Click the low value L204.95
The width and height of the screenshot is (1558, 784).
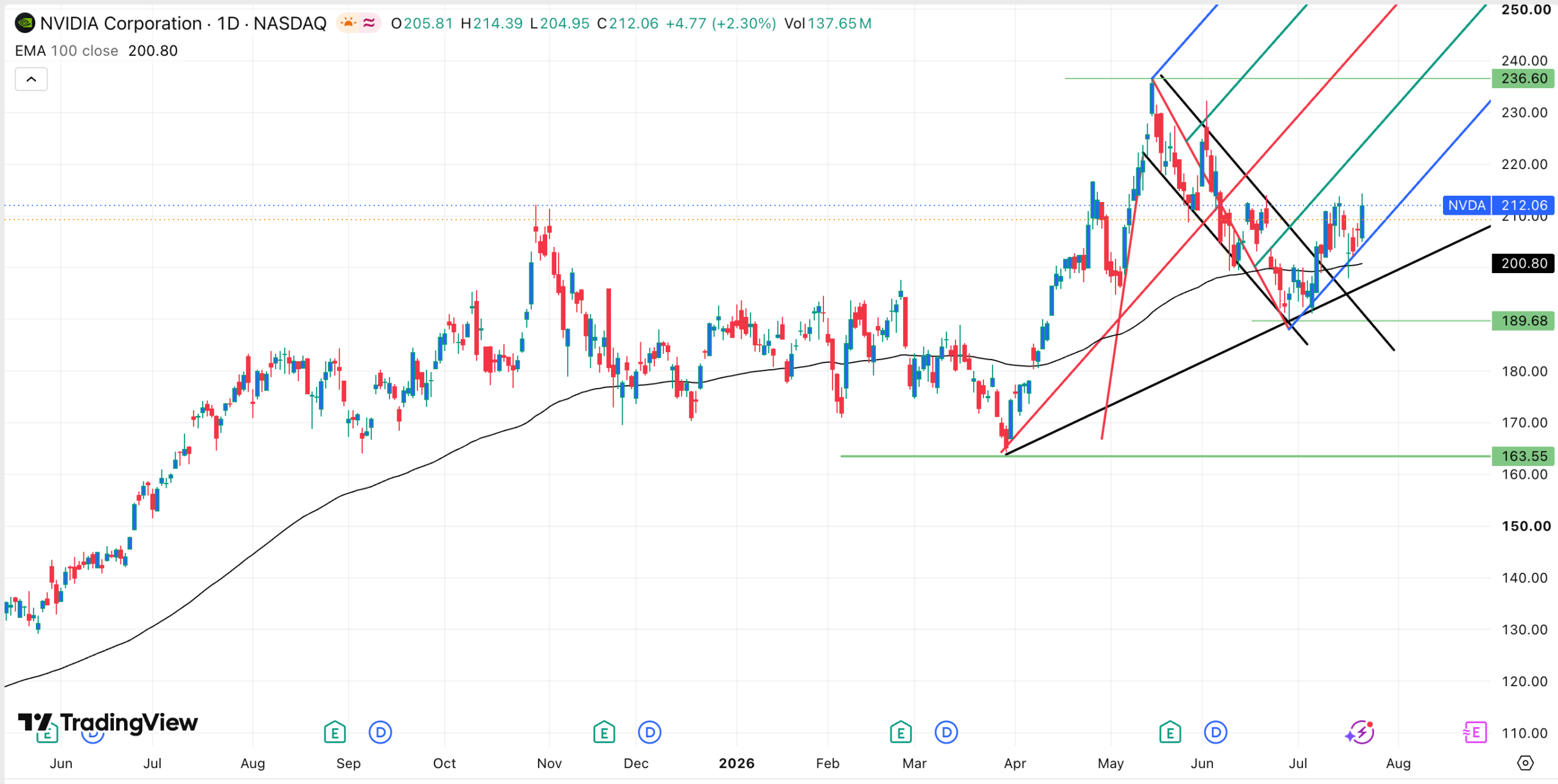[559, 24]
